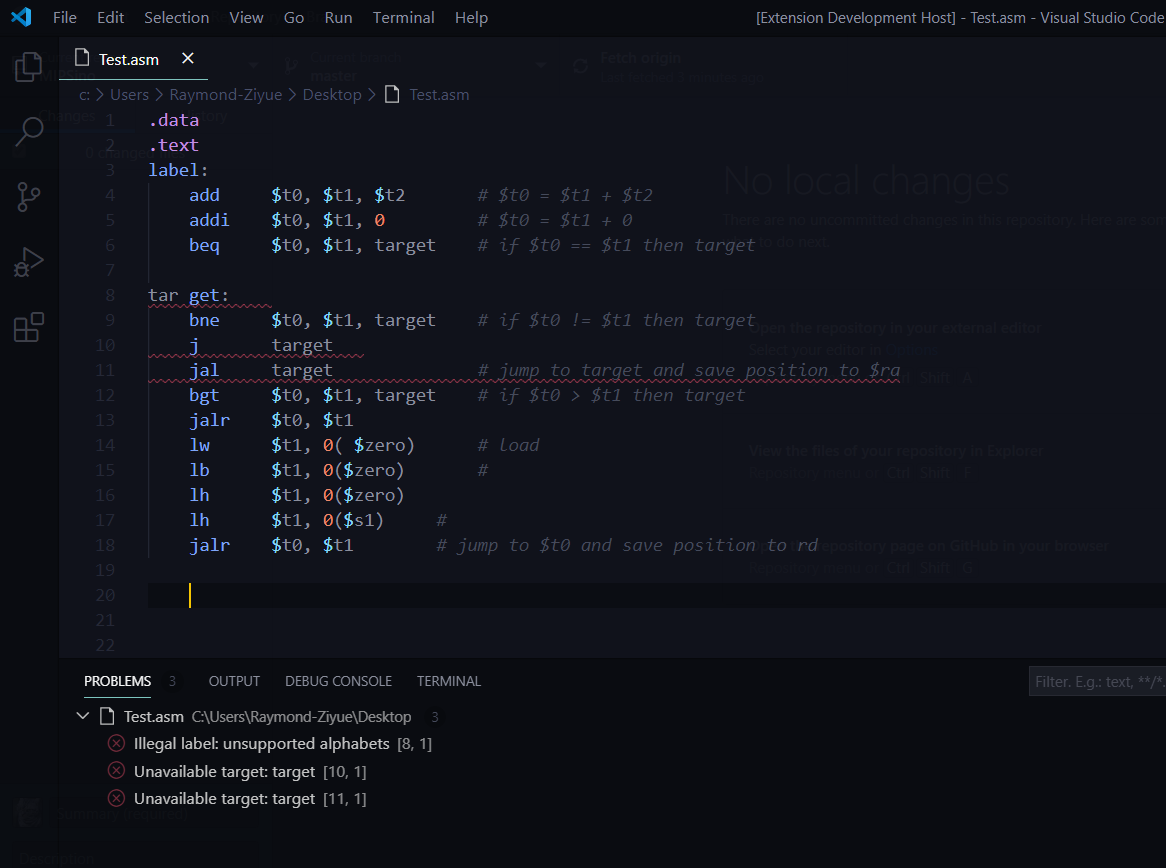Switch to the PROBLEMS panel tab

click(x=117, y=681)
